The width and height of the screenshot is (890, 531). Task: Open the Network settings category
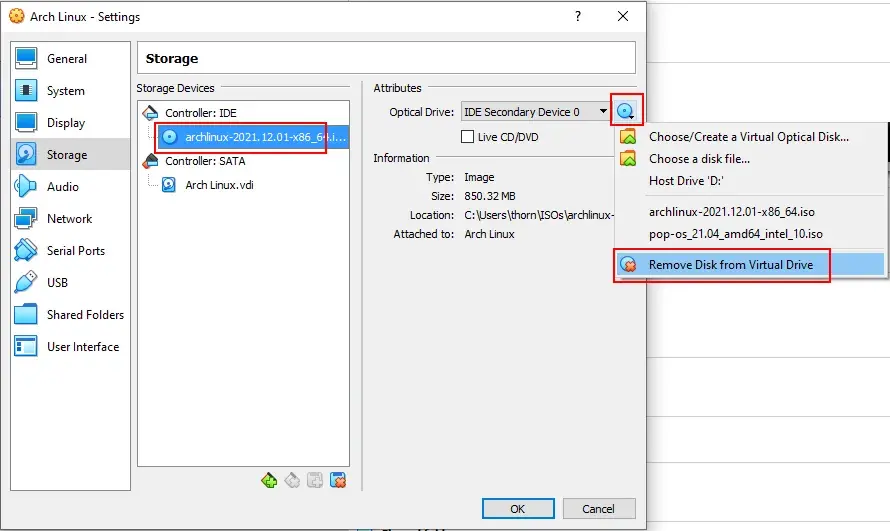70,218
